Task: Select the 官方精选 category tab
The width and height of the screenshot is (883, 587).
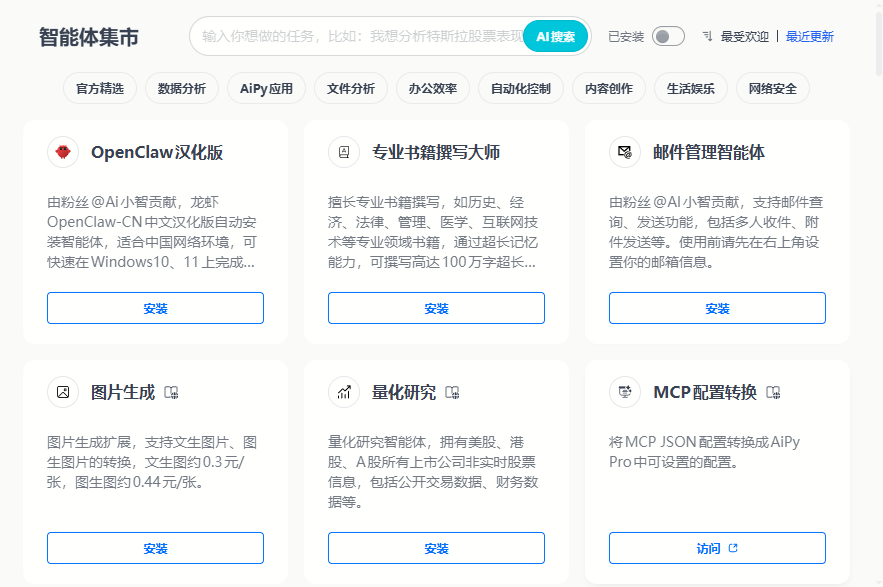Action: click(100, 88)
